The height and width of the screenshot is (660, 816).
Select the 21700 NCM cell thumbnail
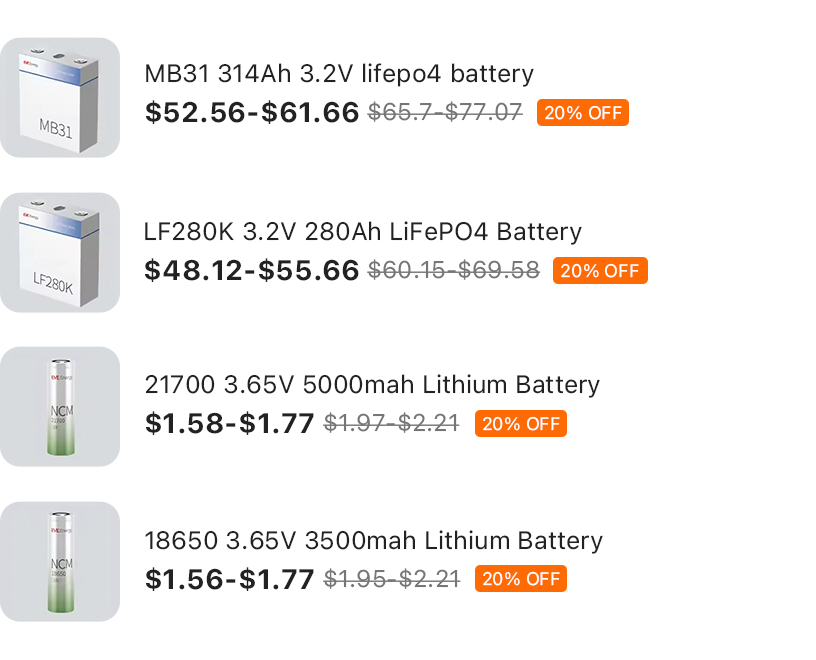pos(60,407)
